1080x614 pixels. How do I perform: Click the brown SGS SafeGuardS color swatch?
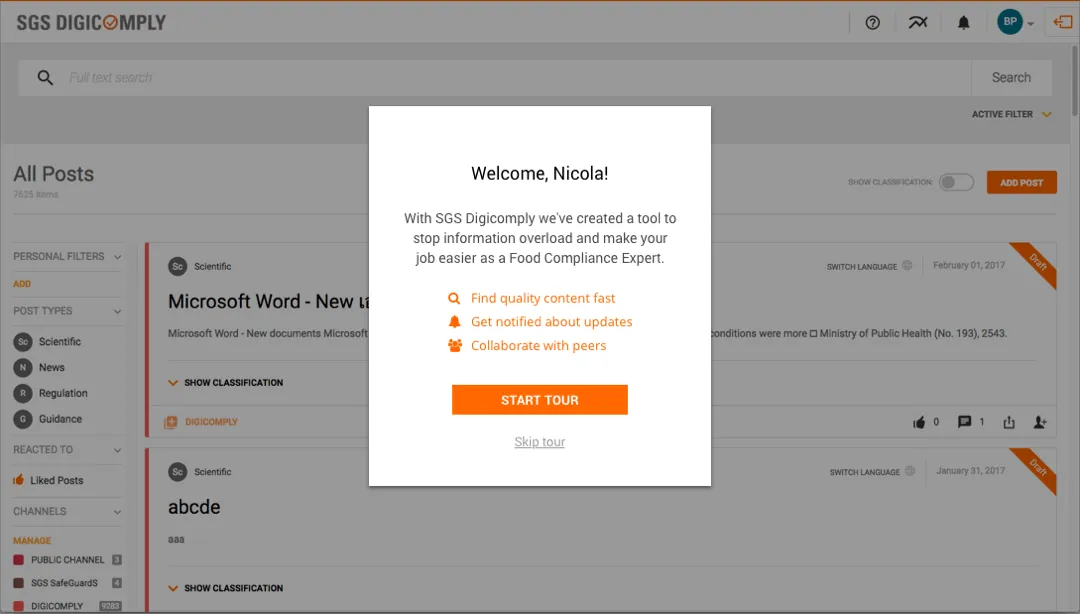click(x=19, y=583)
